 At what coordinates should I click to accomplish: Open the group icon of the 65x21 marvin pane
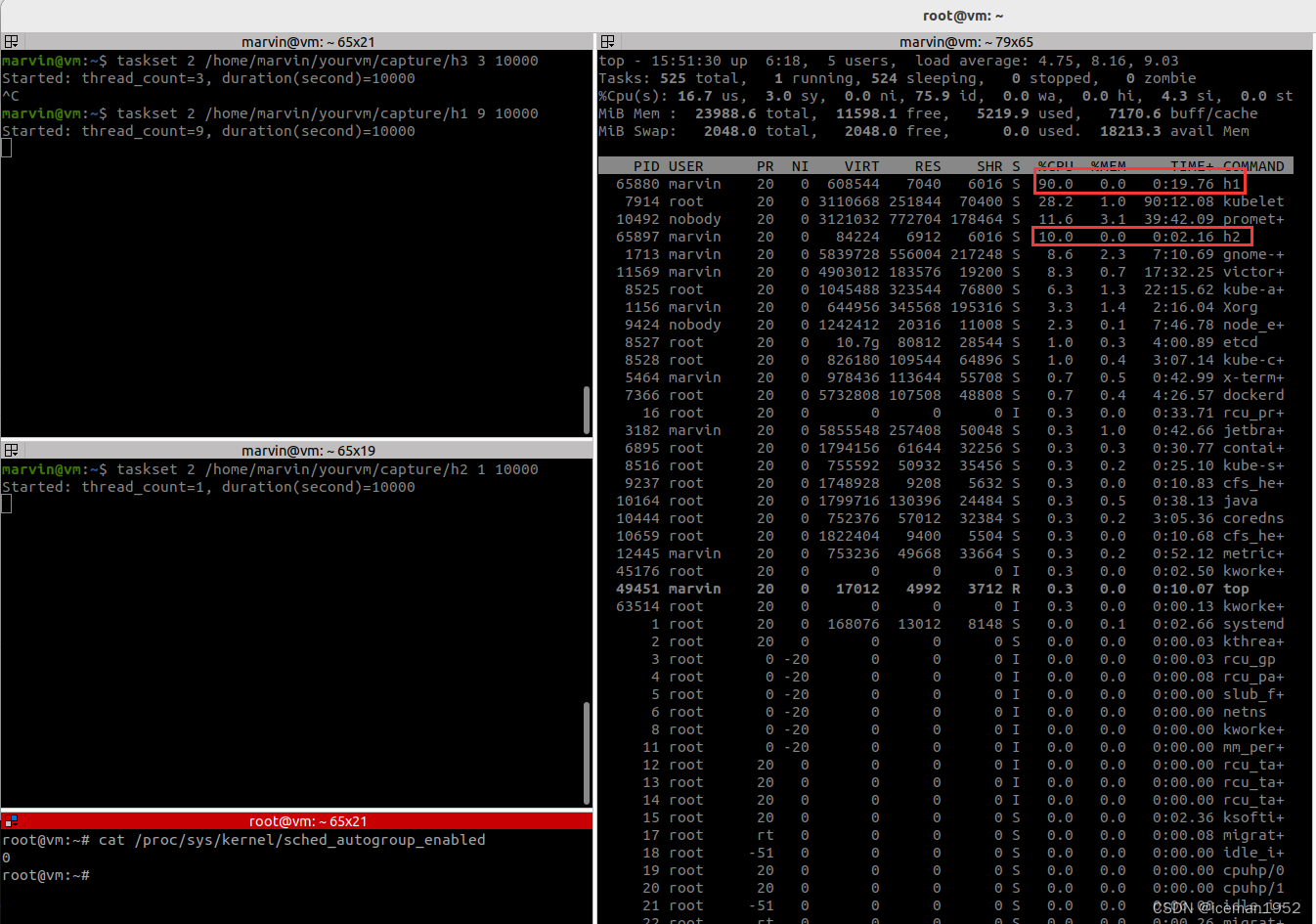[11, 41]
